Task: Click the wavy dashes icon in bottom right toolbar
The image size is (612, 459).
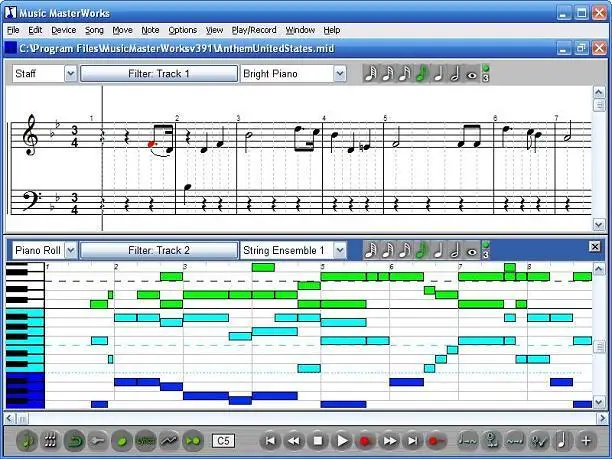Action: tap(515, 441)
